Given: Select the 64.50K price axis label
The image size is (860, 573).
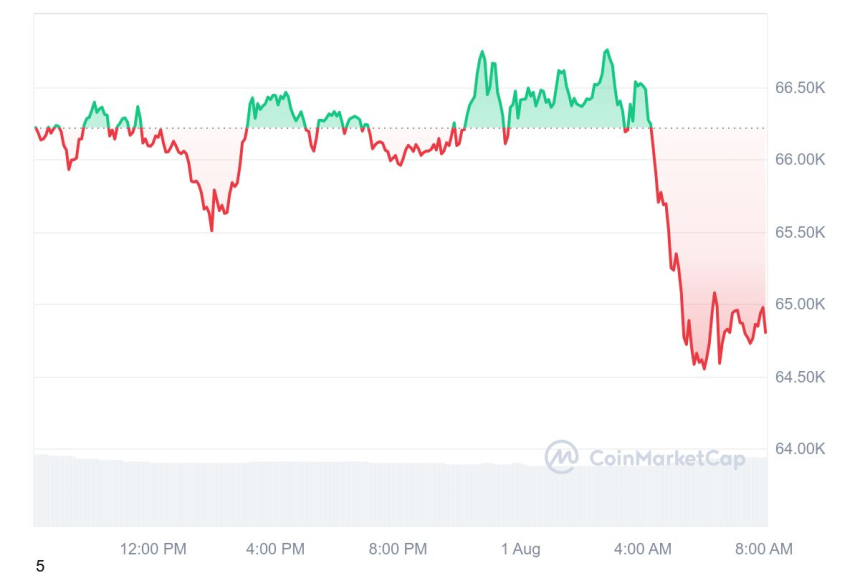Looking at the screenshot, I should point(800,377).
